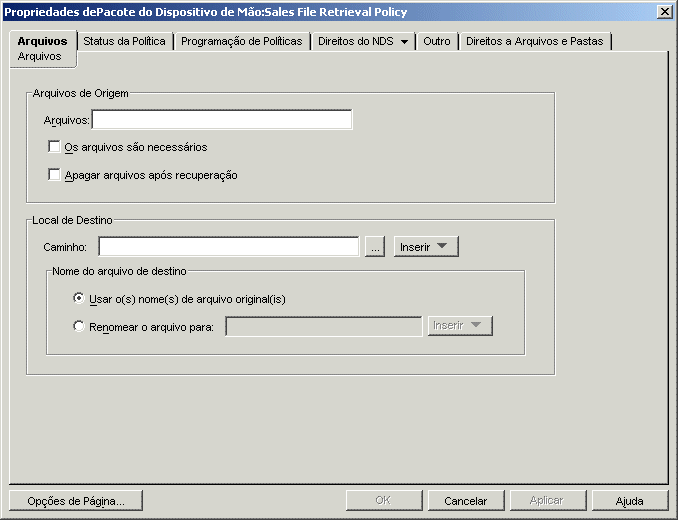
Task: Open the Programação de Políticas tab
Action: (241, 41)
